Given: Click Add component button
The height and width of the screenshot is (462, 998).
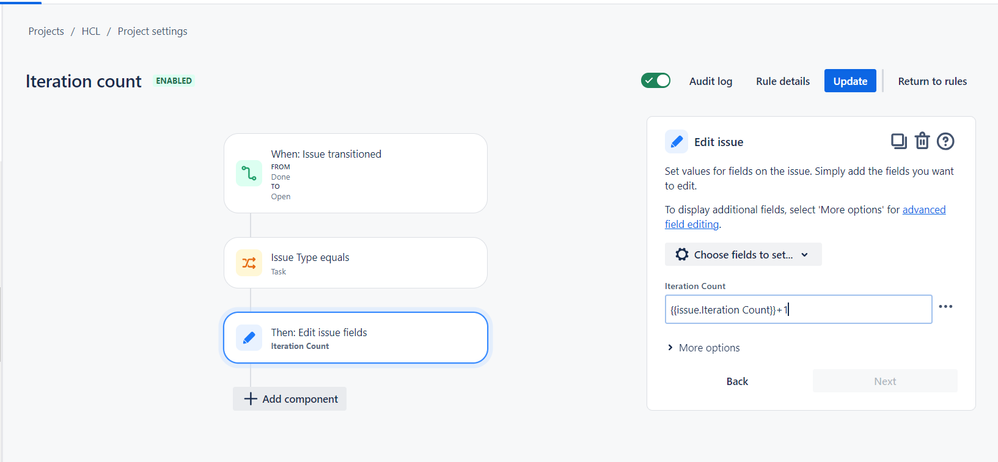Looking at the screenshot, I should tap(290, 399).
